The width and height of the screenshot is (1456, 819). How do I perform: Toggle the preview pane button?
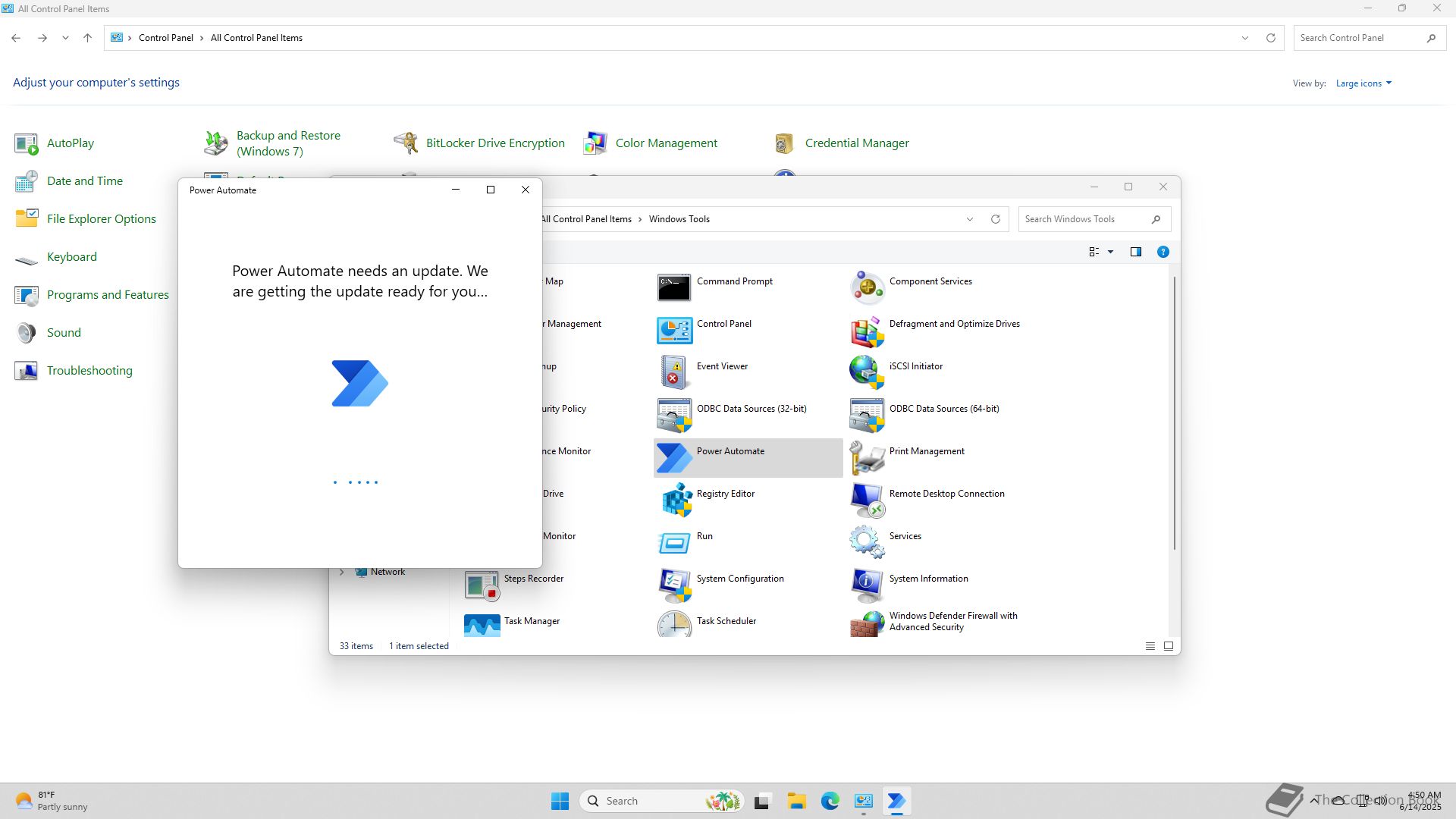pyautogui.click(x=1135, y=252)
